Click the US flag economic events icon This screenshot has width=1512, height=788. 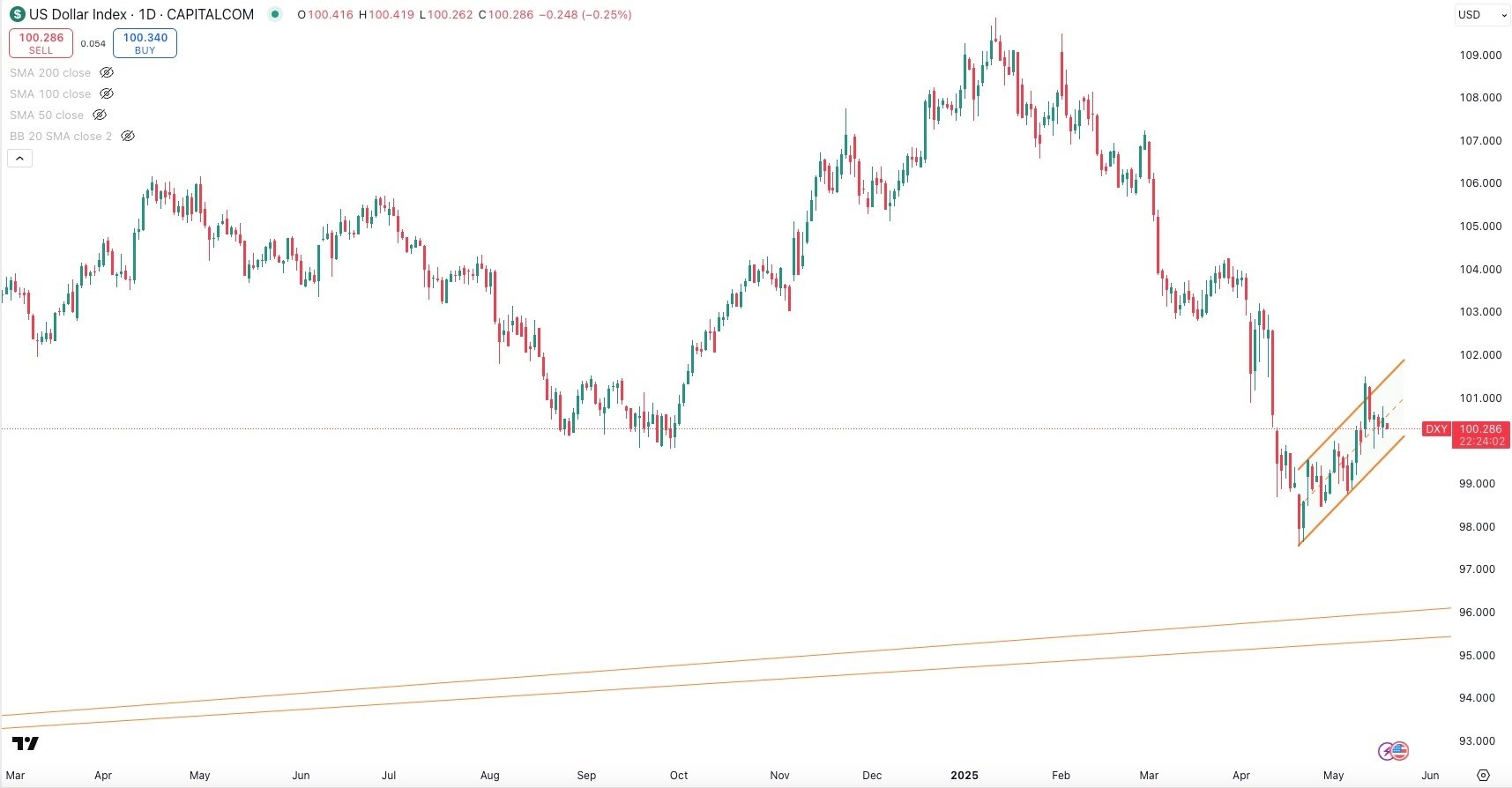pos(1400,751)
